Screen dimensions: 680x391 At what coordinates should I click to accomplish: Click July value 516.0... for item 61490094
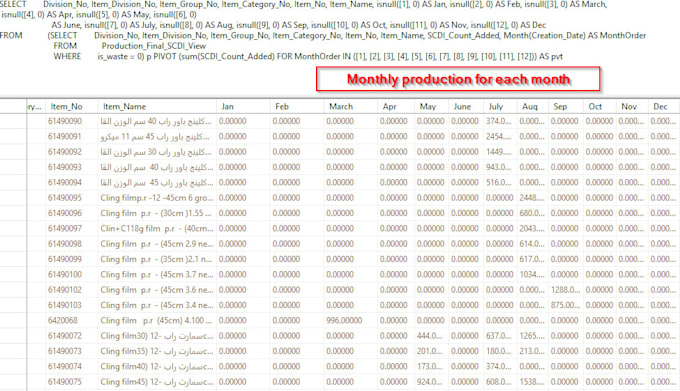pyautogui.click(x=498, y=182)
